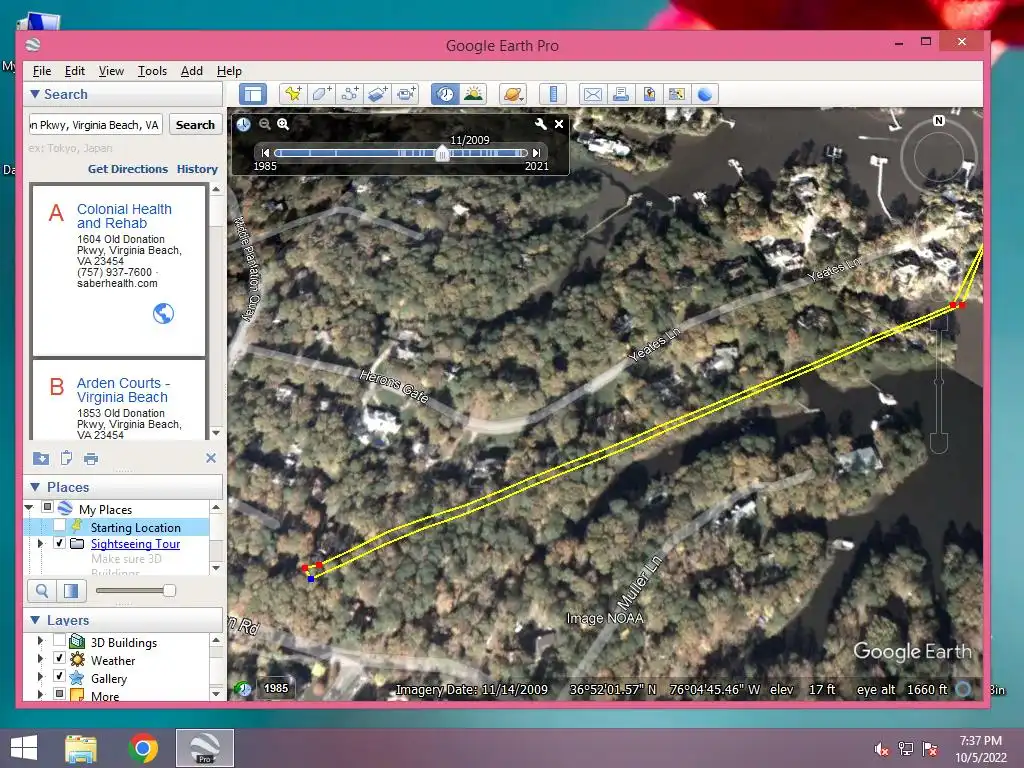Viewport: 1024px width, 768px height.
Task: Uncheck the Sightseeing Tour checkbox
Action: point(59,543)
